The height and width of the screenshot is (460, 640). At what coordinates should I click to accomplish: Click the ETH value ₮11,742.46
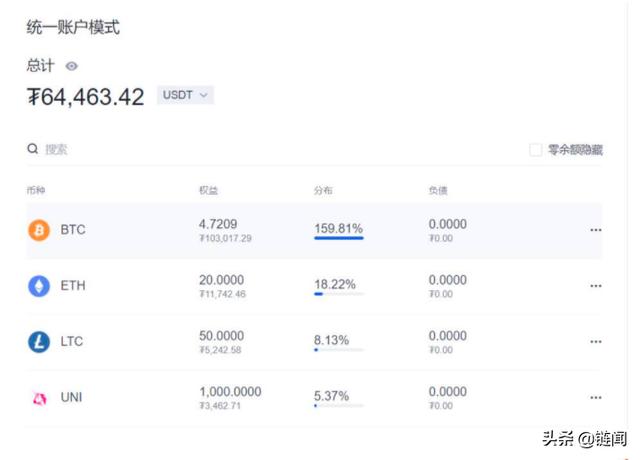pos(222,294)
